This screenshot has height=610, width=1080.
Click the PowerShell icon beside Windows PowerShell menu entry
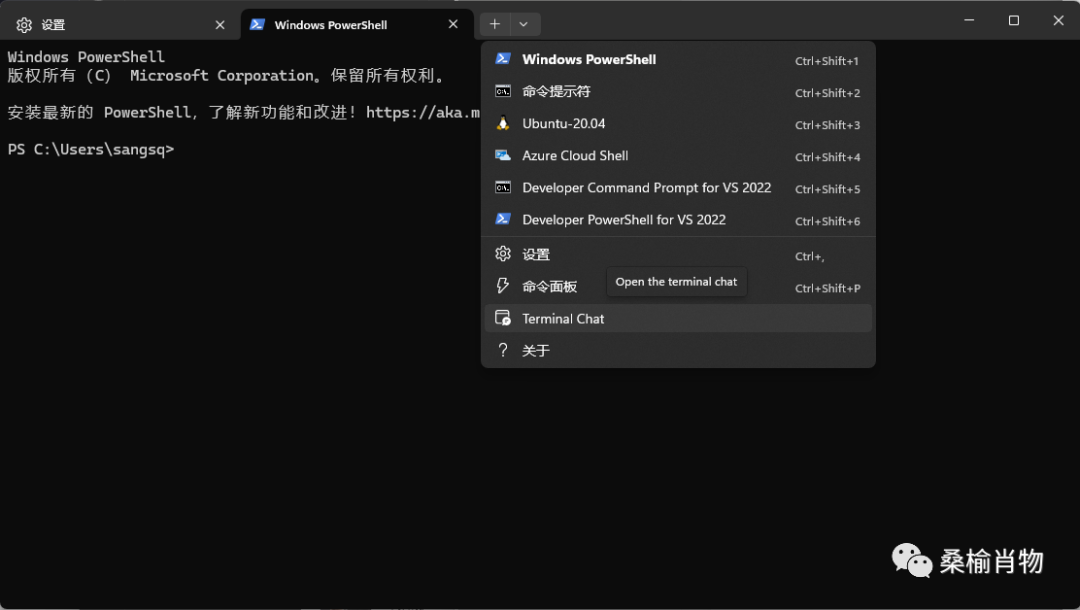tap(503, 59)
